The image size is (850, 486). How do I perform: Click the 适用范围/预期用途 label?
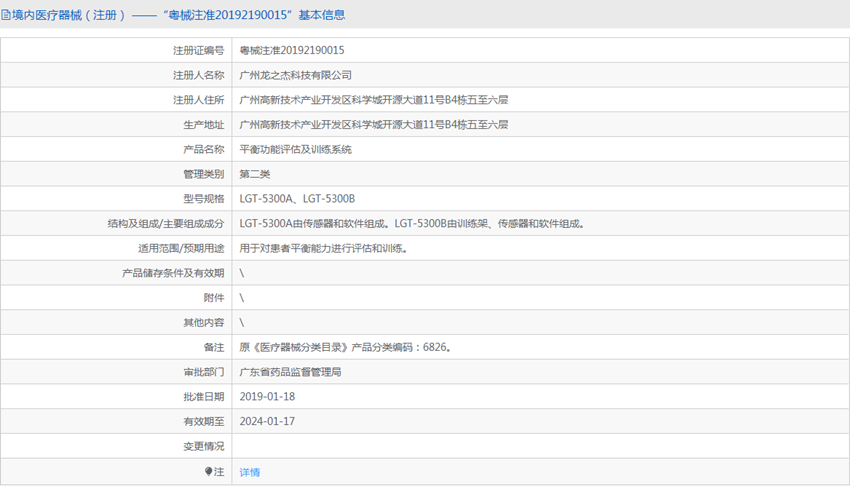181,249
